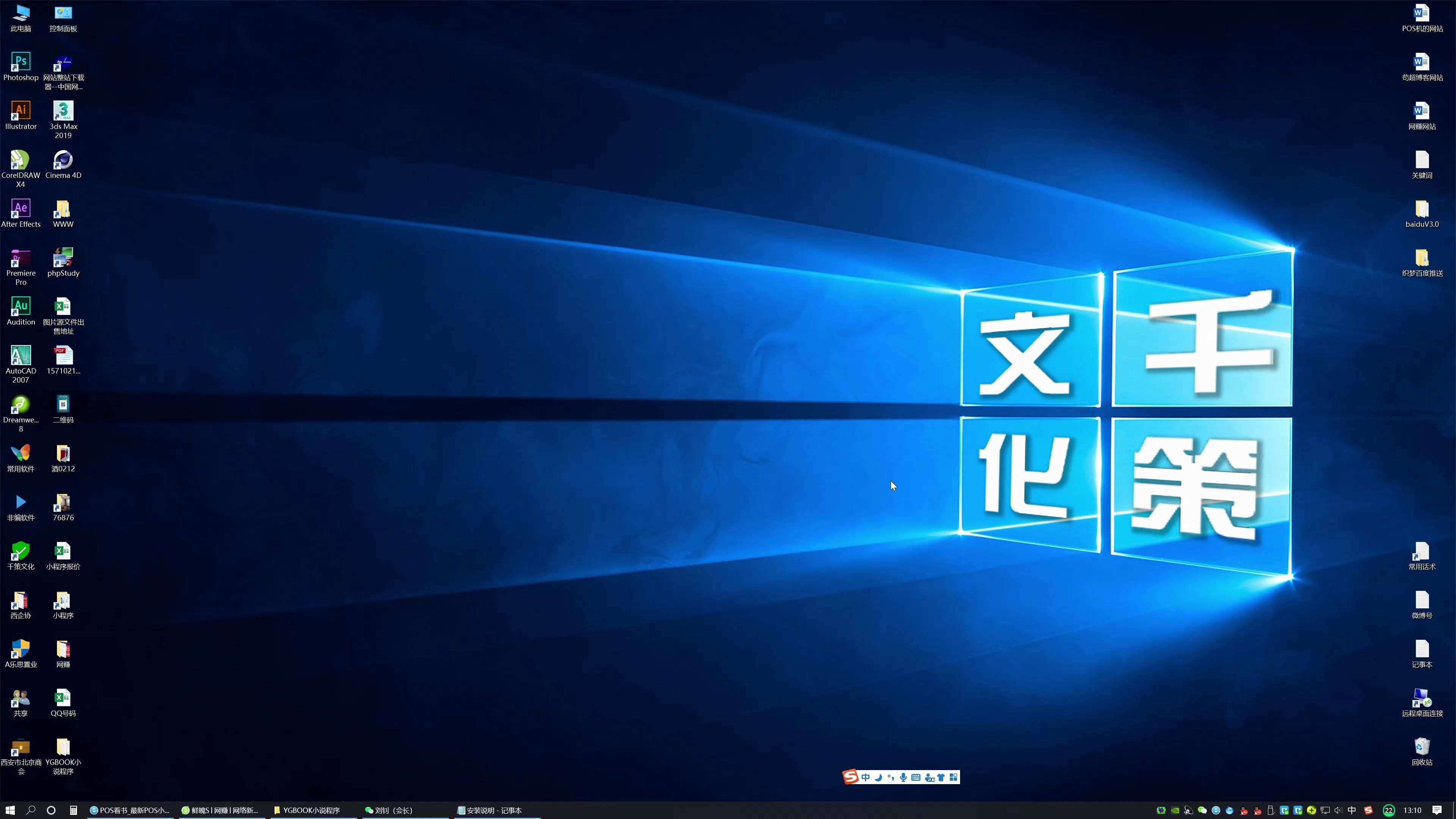Open Sogou skin shirt menu
The width and height of the screenshot is (1456, 819).
coord(941,777)
